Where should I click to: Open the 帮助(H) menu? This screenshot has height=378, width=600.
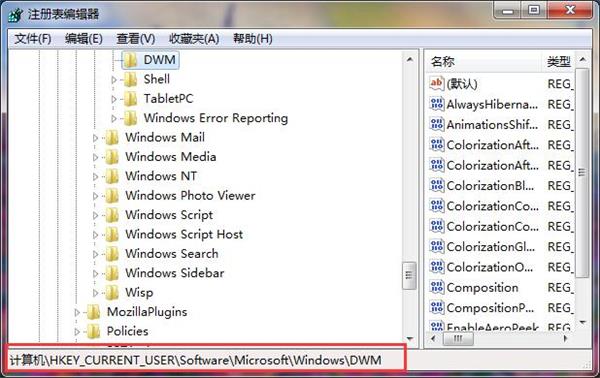[x=253, y=39]
